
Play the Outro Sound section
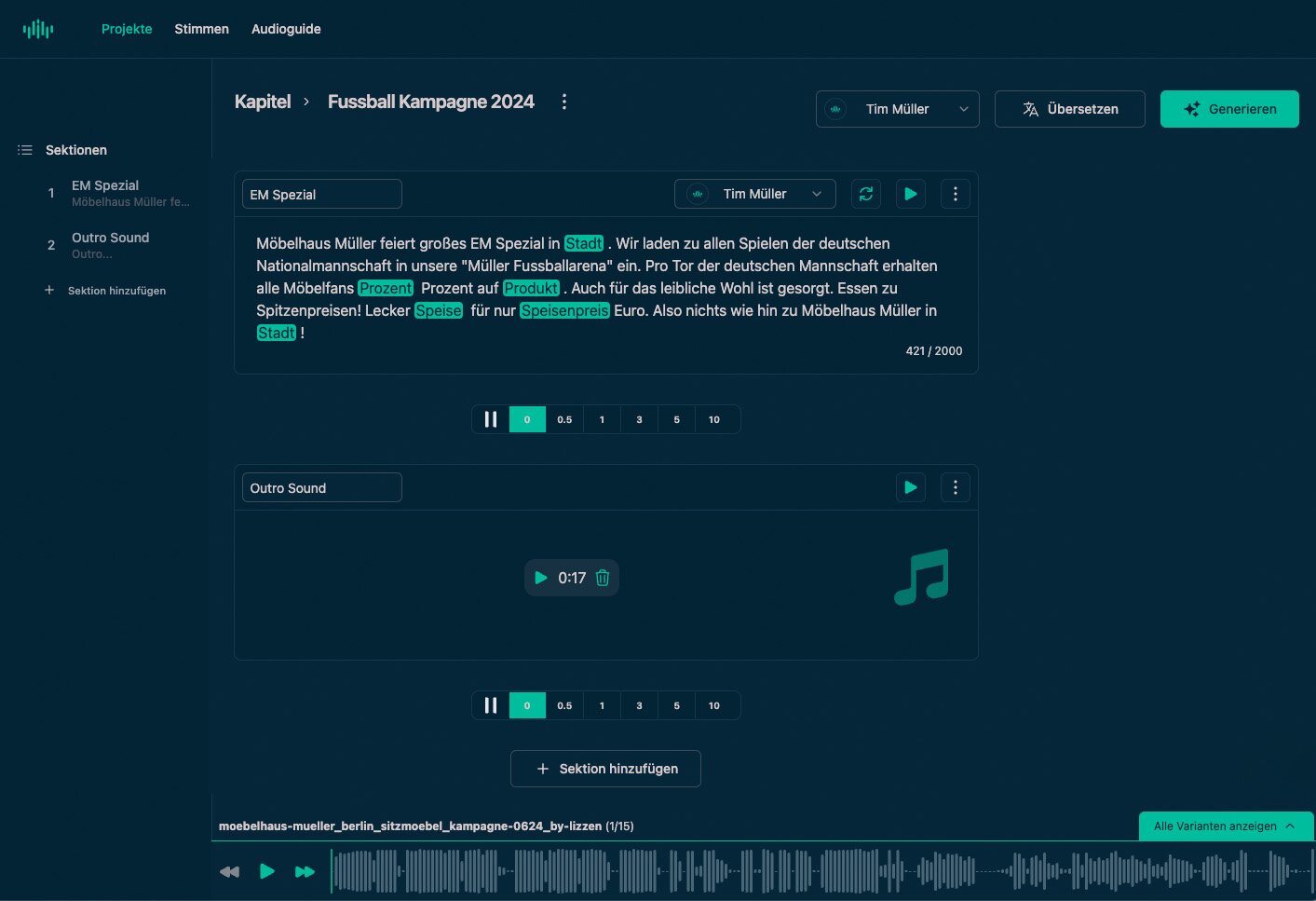tap(911, 487)
